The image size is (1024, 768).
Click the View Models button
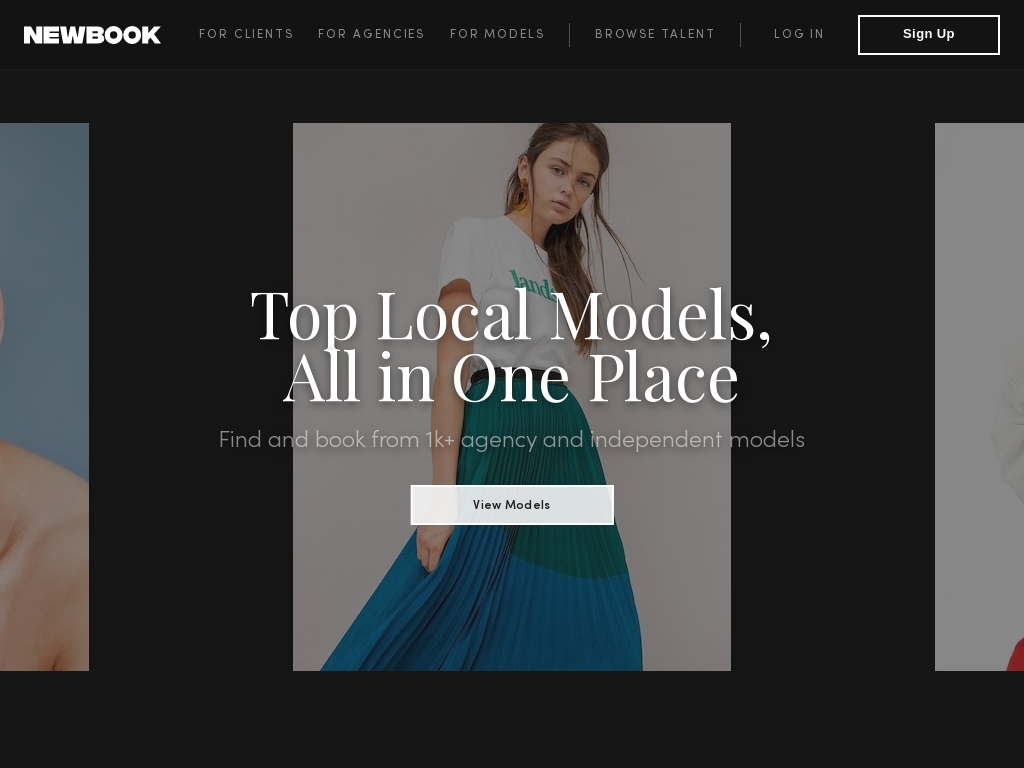(512, 505)
